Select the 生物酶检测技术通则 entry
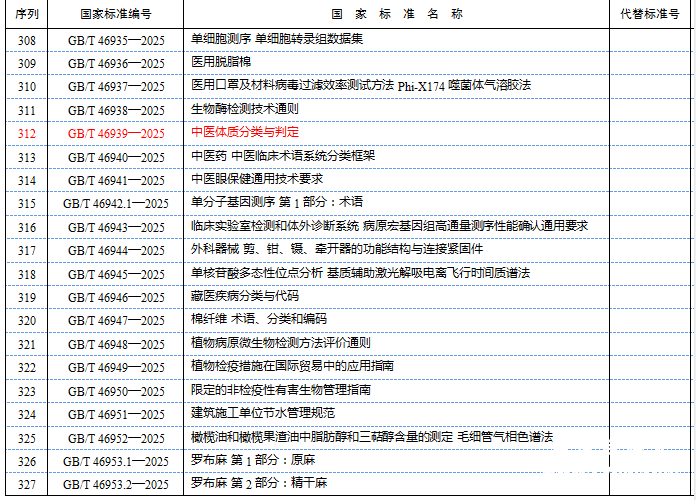 245,109
